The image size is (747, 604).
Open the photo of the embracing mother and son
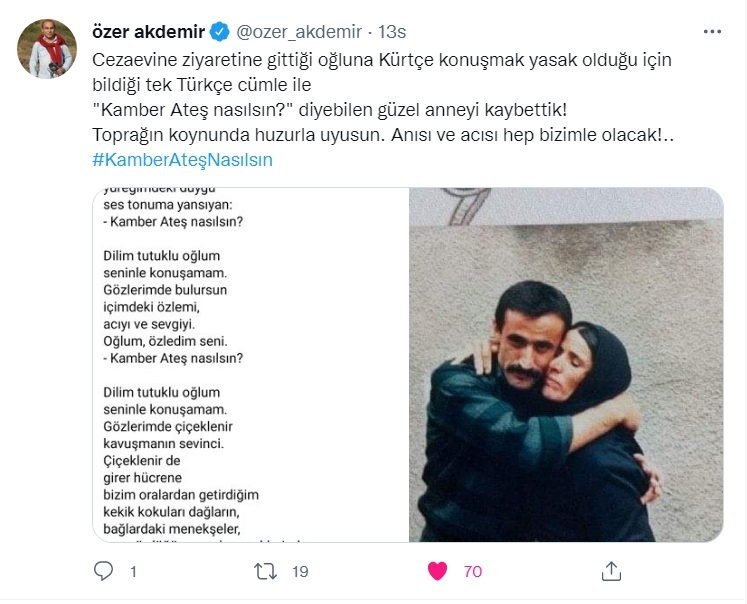(566, 365)
